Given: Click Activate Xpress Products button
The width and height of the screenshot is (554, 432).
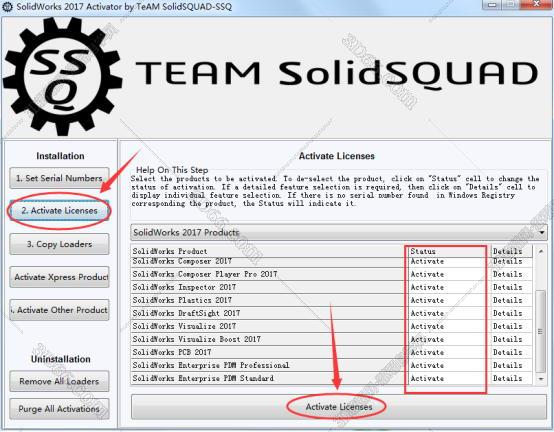Looking at the screenshot, I should point(59,277).
